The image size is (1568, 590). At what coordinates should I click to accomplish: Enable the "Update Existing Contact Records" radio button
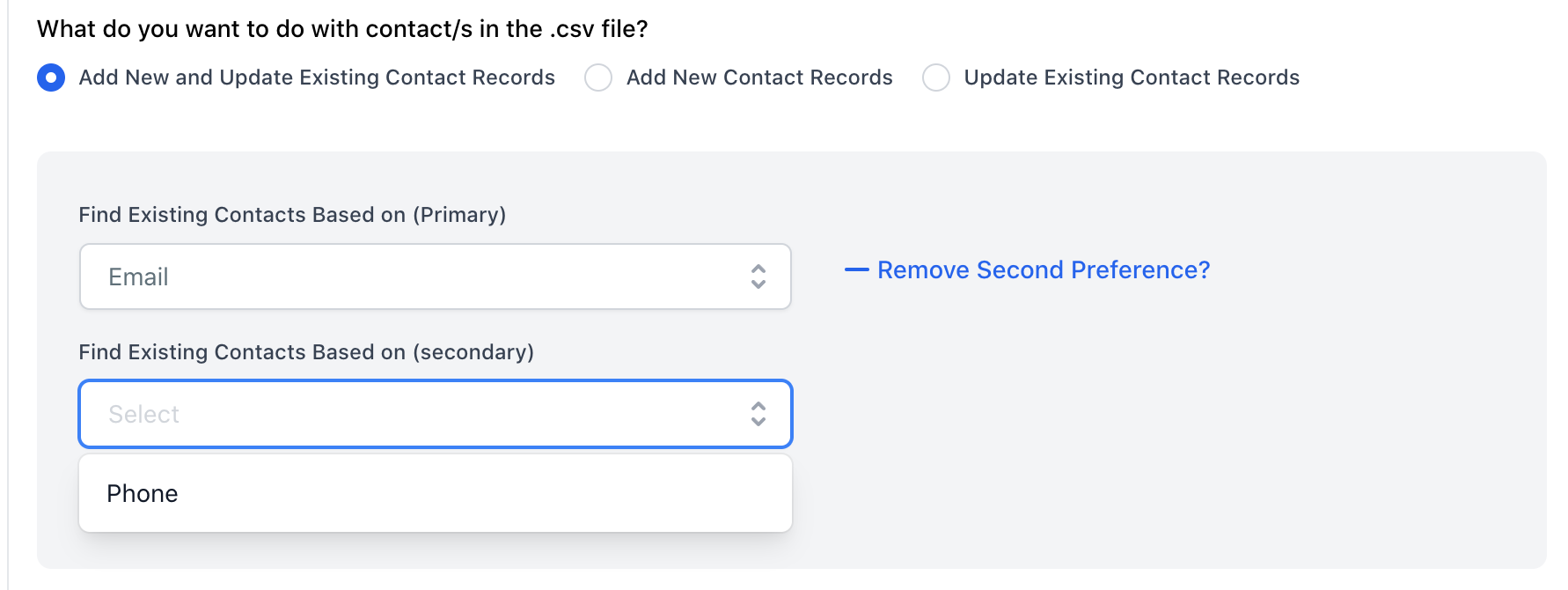click(x=936, y=77)
